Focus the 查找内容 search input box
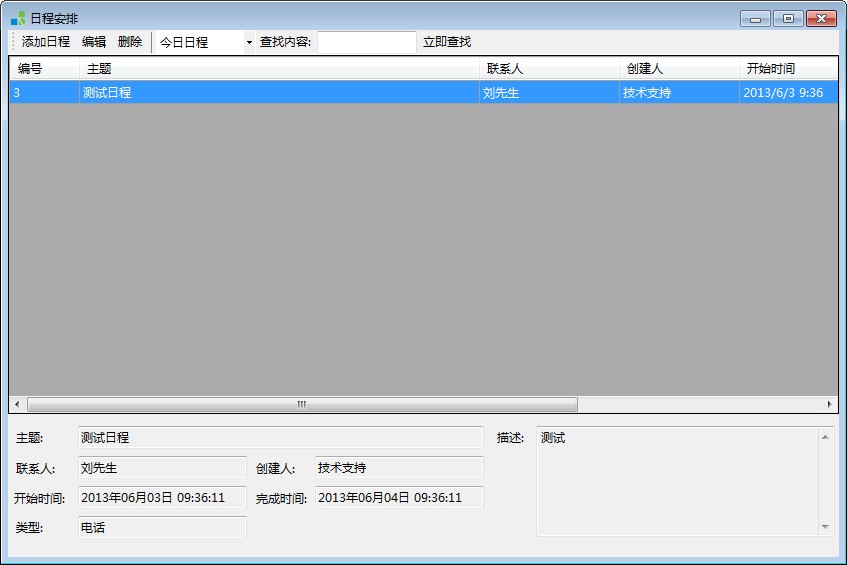 [x=366, y=42]
